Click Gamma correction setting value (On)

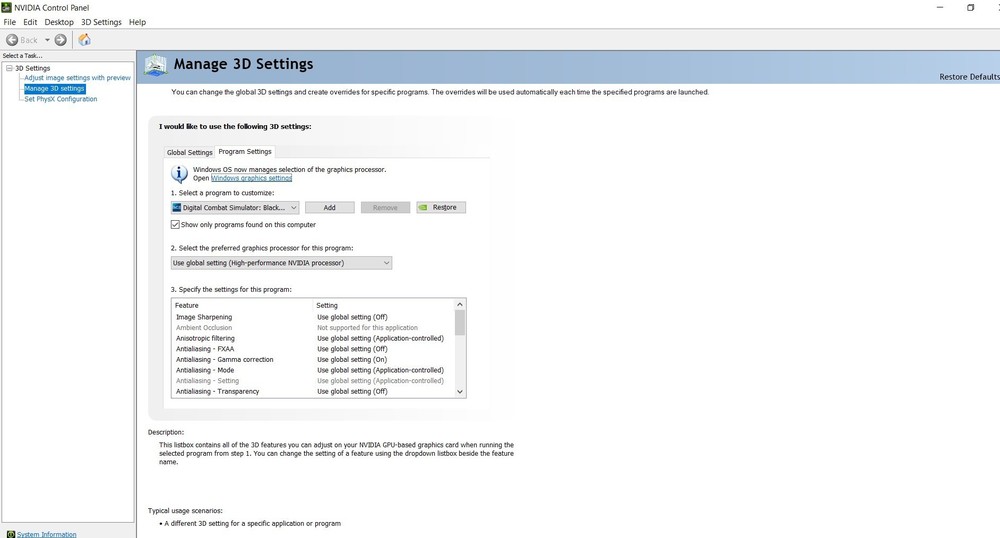pos(352,360)
